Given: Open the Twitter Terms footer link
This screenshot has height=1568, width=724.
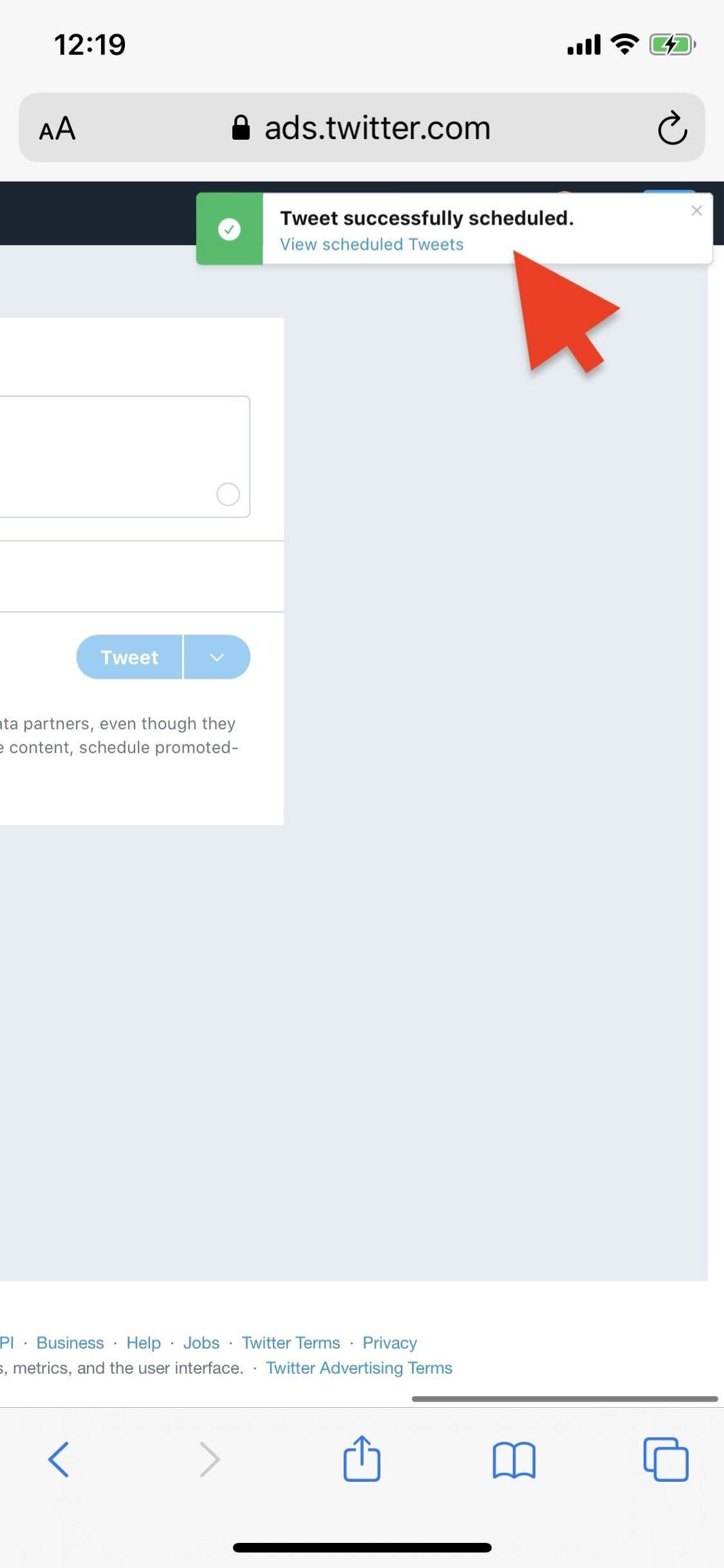Looking at the screenshot, I should pyautogui.click(x=291, y=1343).
